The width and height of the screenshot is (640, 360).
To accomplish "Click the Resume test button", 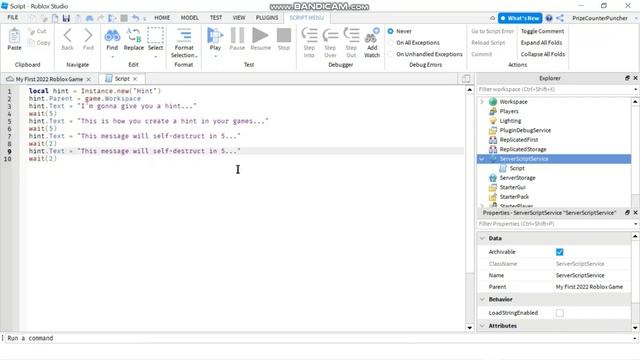I will coord(260,36).
